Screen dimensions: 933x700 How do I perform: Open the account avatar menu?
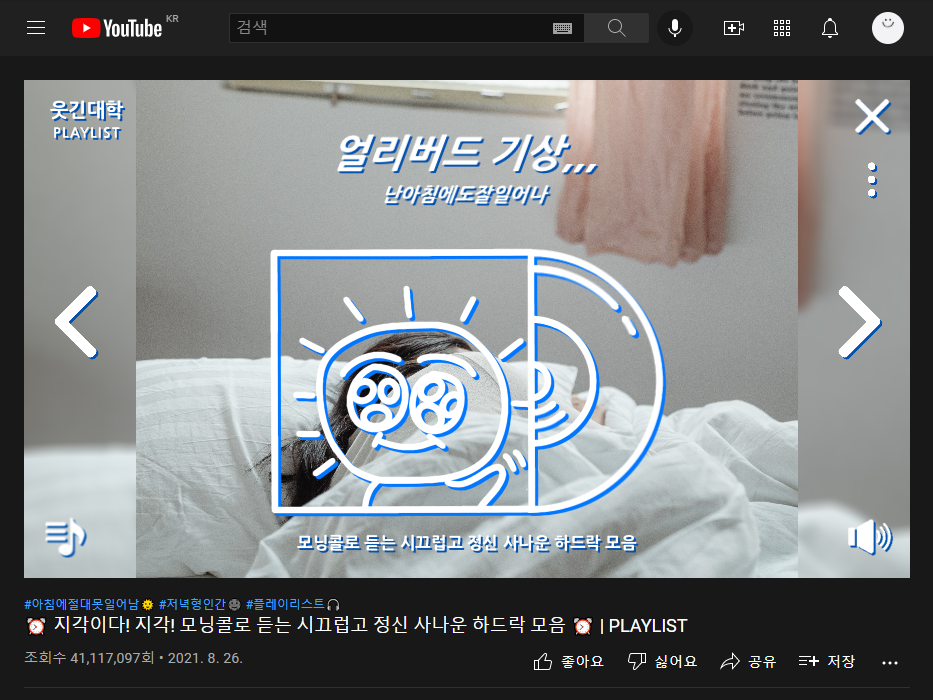(888, 28)
